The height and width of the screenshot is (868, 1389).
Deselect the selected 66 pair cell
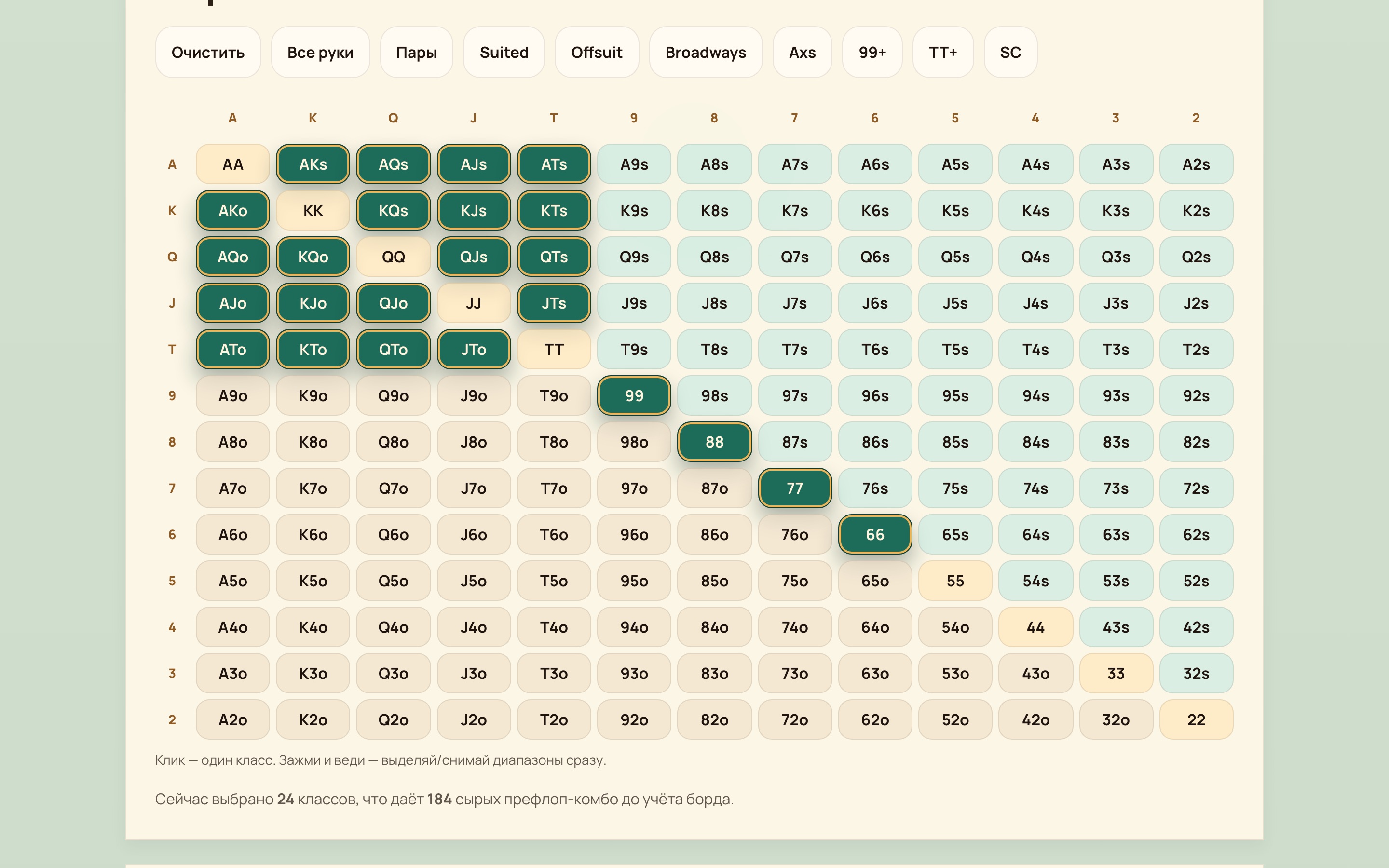875,534
